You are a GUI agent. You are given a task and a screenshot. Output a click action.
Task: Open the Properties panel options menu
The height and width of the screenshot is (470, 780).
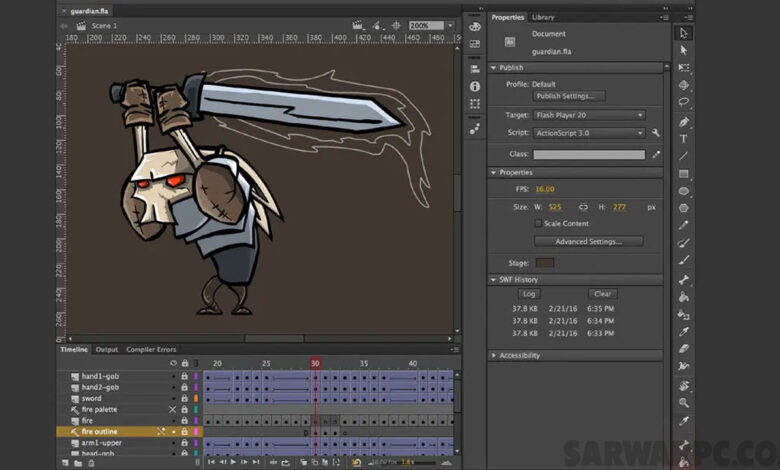(x=665, y=17)
